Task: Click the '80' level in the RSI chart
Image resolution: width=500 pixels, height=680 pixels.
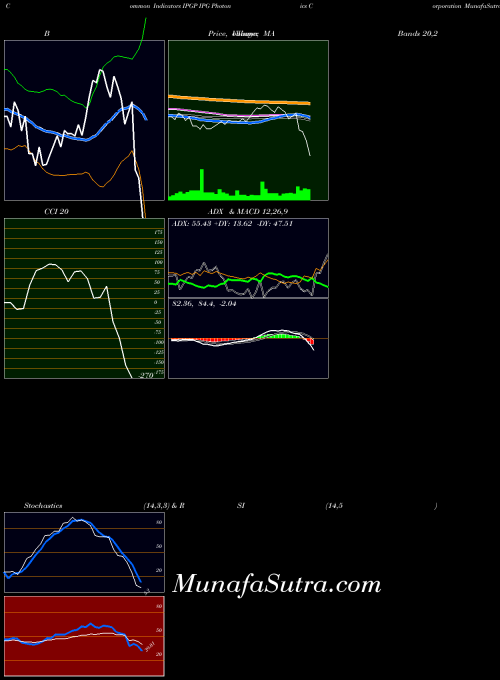Action: pyautogui.click(x=159, y=606)
